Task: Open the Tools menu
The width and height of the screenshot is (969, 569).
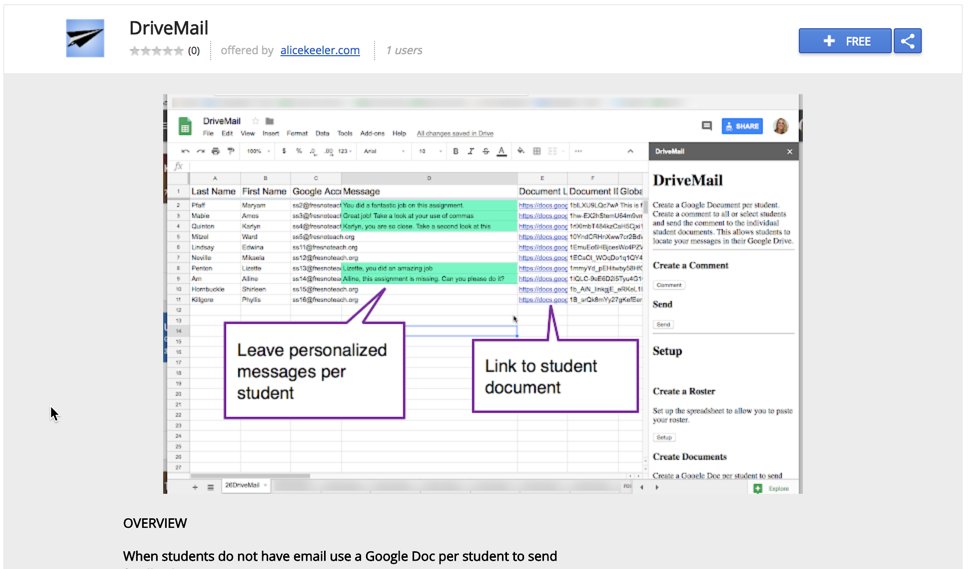Action: click(345, 133)
